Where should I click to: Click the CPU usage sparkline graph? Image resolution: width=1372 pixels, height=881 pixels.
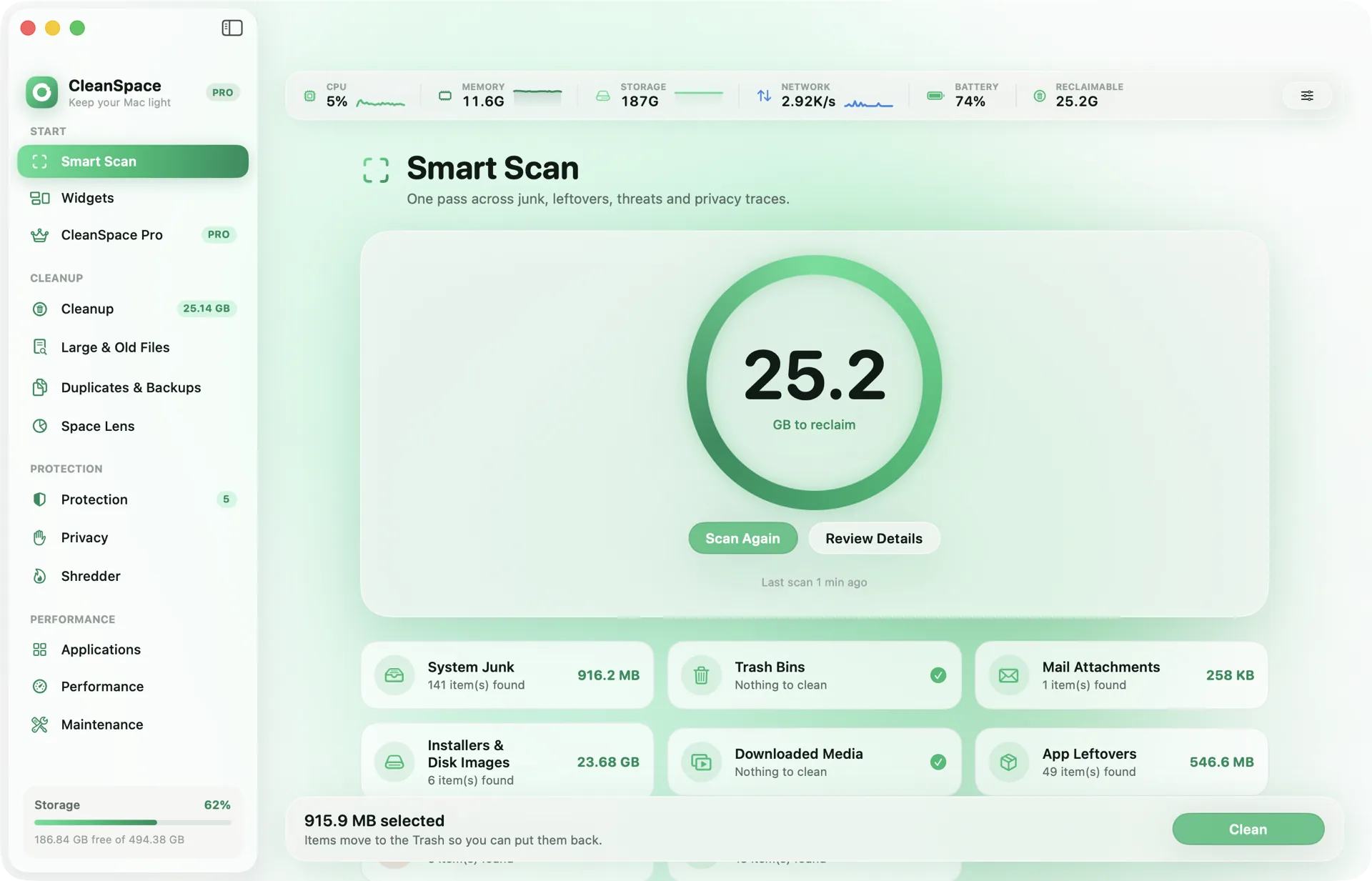(381, 102)
